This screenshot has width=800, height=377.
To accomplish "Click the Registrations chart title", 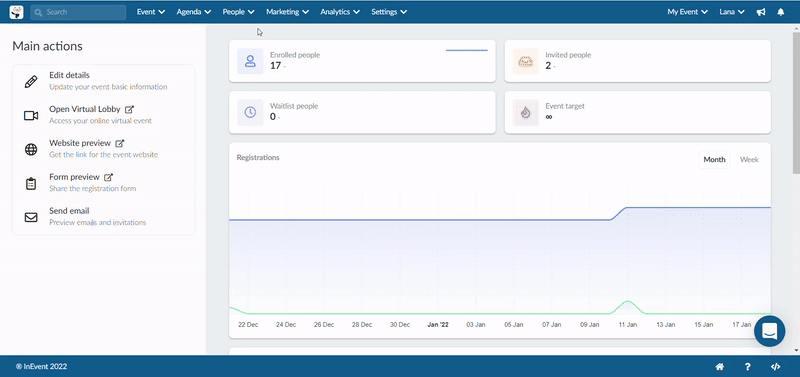I will pyautogui.click(x=258, y=158).
